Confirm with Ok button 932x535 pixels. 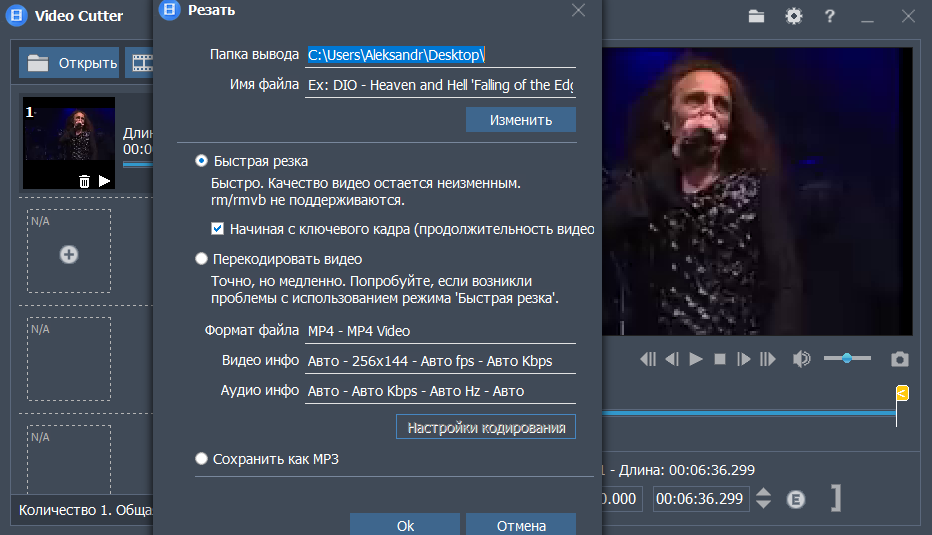pyautogui.click(x=405, y=524)
